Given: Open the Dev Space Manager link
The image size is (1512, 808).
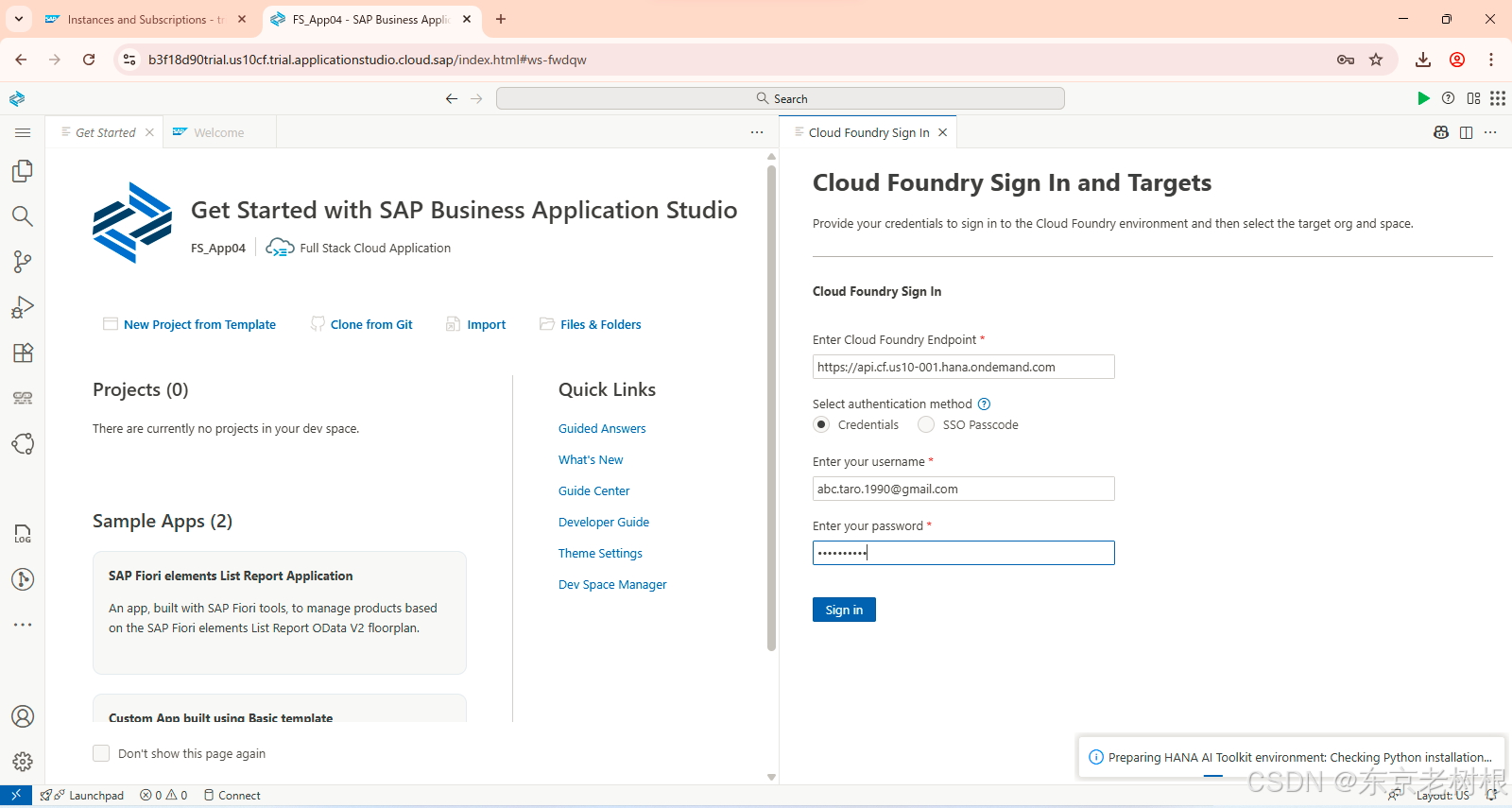Looking at the screenshot, I should click(612, 584).
